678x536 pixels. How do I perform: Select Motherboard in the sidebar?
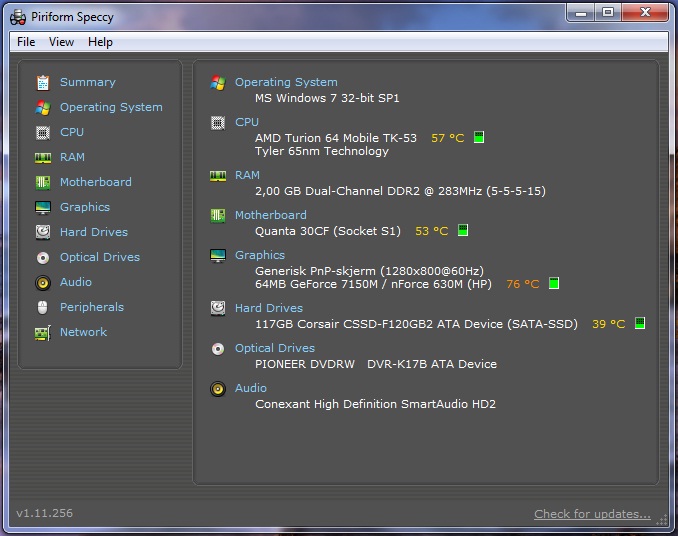96,182
